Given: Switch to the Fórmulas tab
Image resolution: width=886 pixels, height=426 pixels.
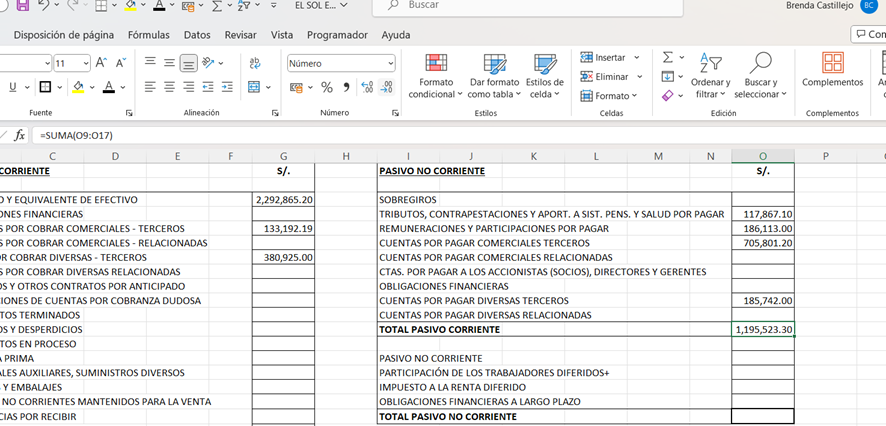Looking at the screenshot, I should 149,34.
